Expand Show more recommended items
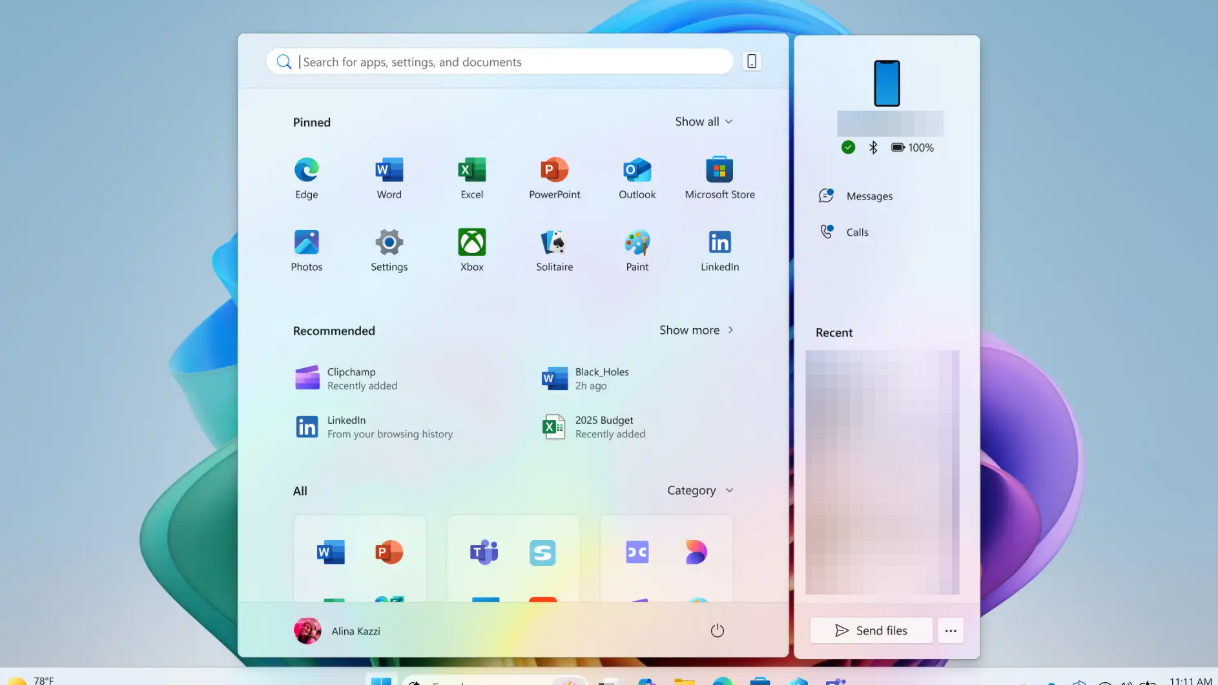The image size is (1218, 685). [x=696, y=330]
